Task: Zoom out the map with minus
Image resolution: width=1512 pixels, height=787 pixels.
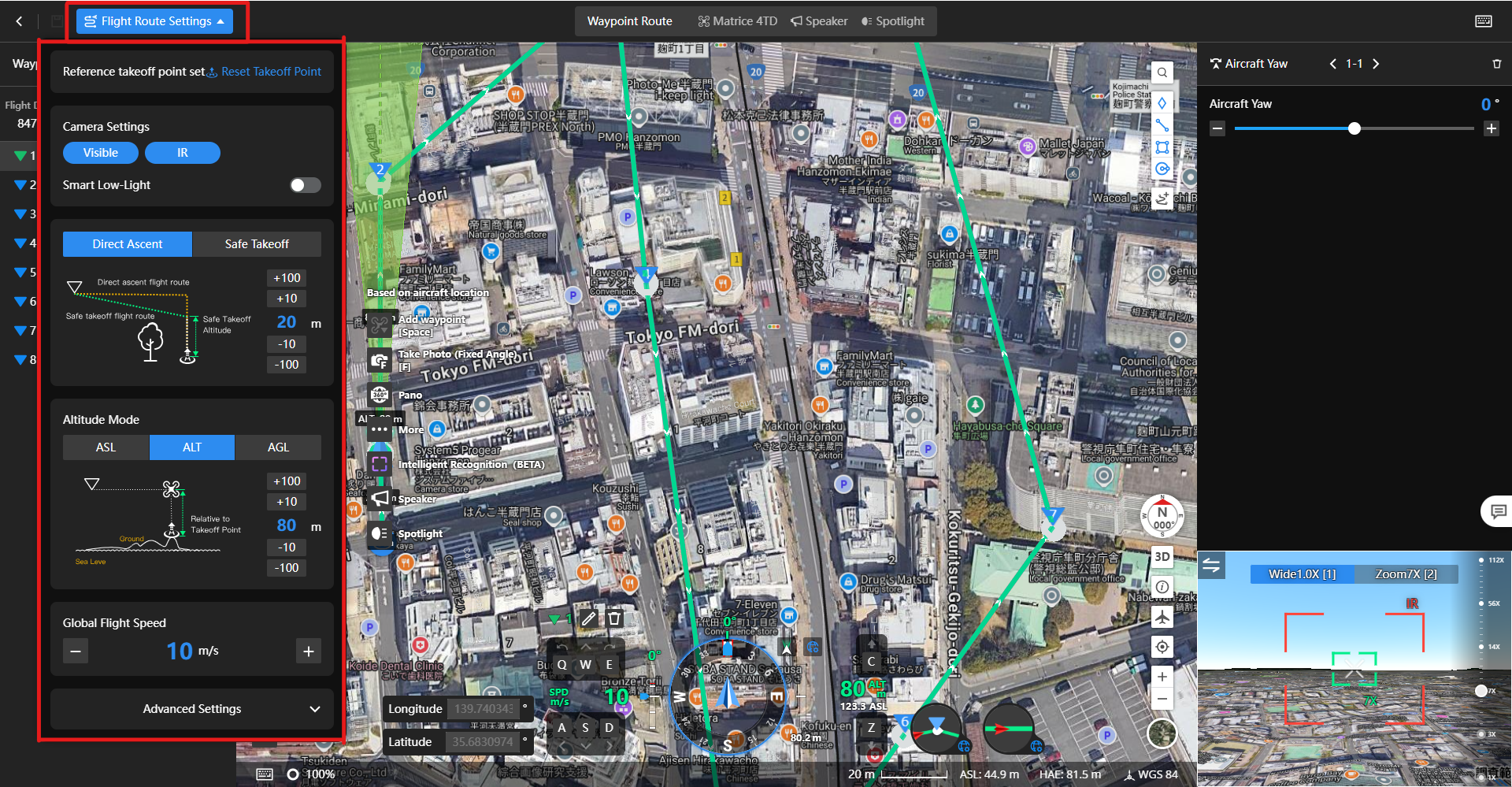Action: 1162,699
